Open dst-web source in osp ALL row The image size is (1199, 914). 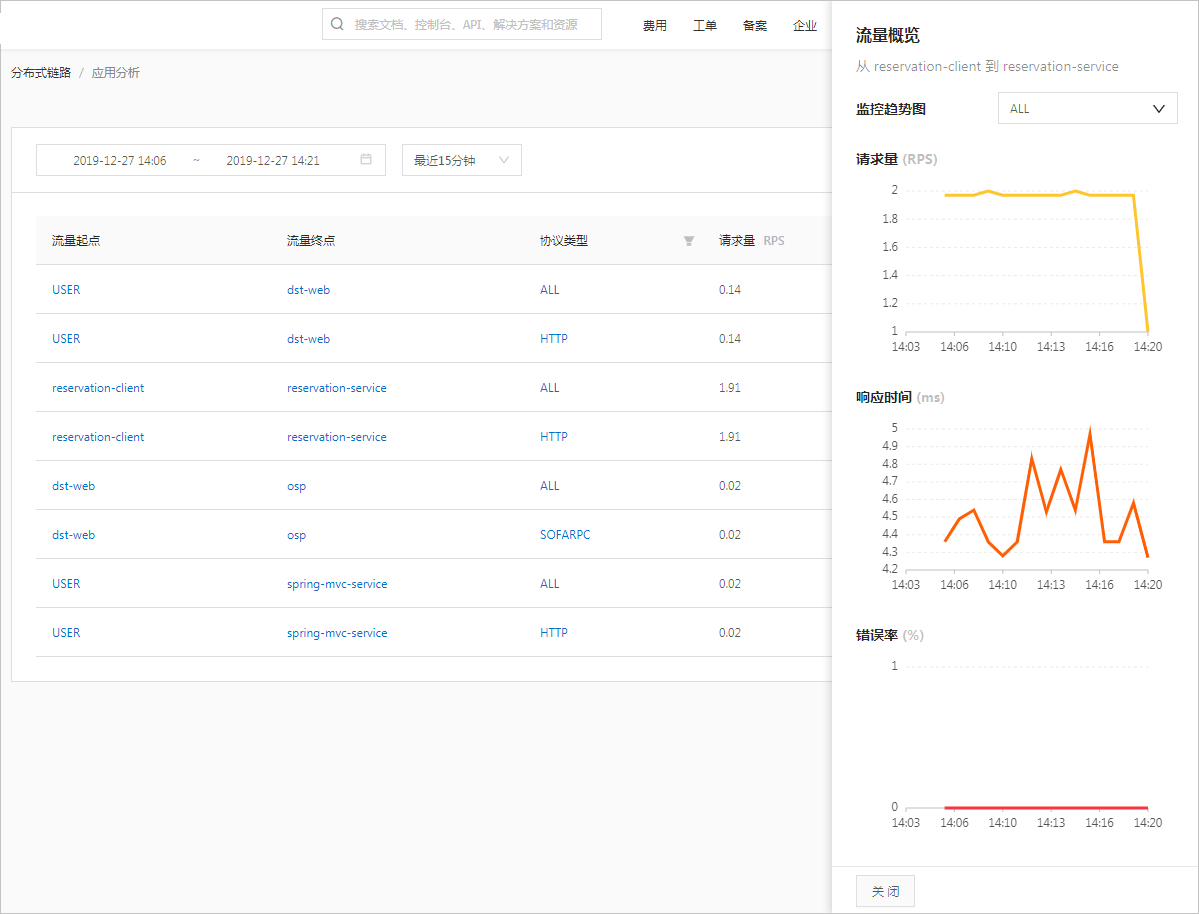coord(73,486)
